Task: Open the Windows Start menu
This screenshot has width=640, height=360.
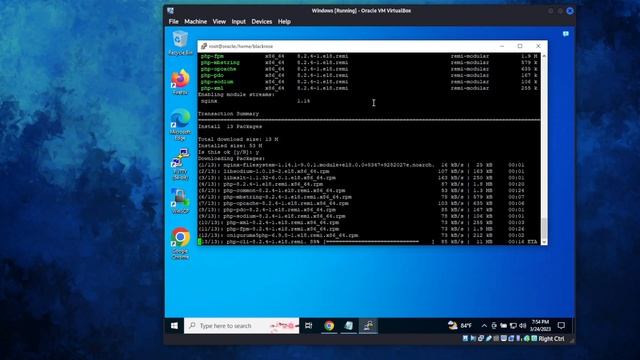Action: click(x=174, y=326)
